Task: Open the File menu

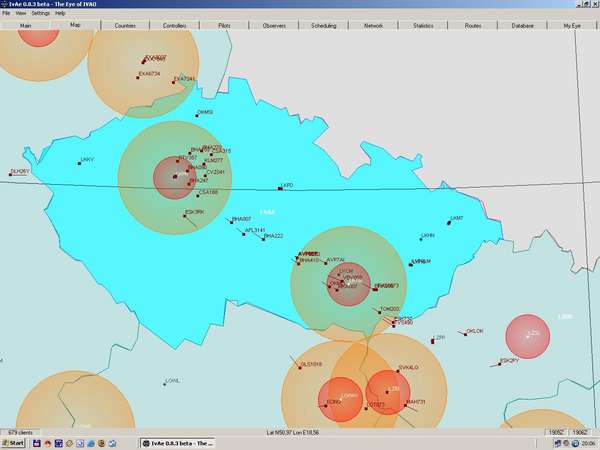Action: [6, 13]
